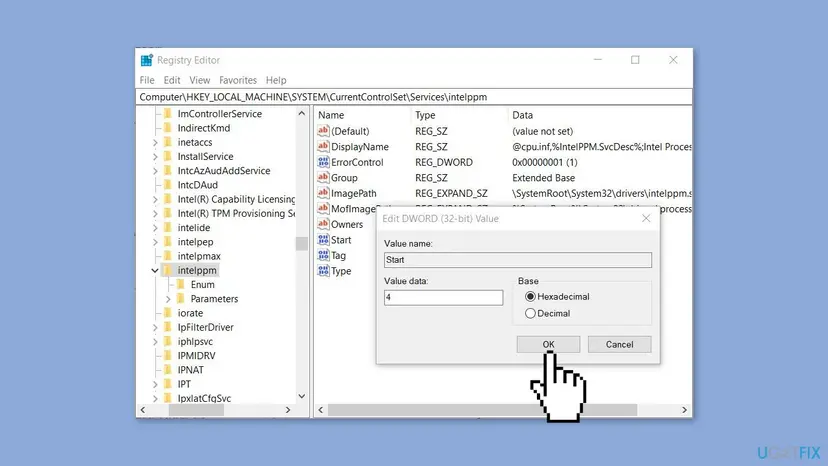Select the Tag DWORD value icon
This screenshot has height=466, width=828.
[x=323, y=255]
